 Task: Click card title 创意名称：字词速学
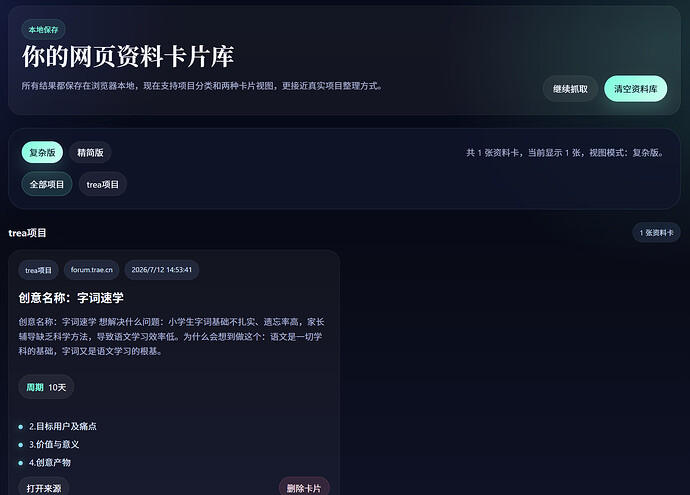click(71, 298)
